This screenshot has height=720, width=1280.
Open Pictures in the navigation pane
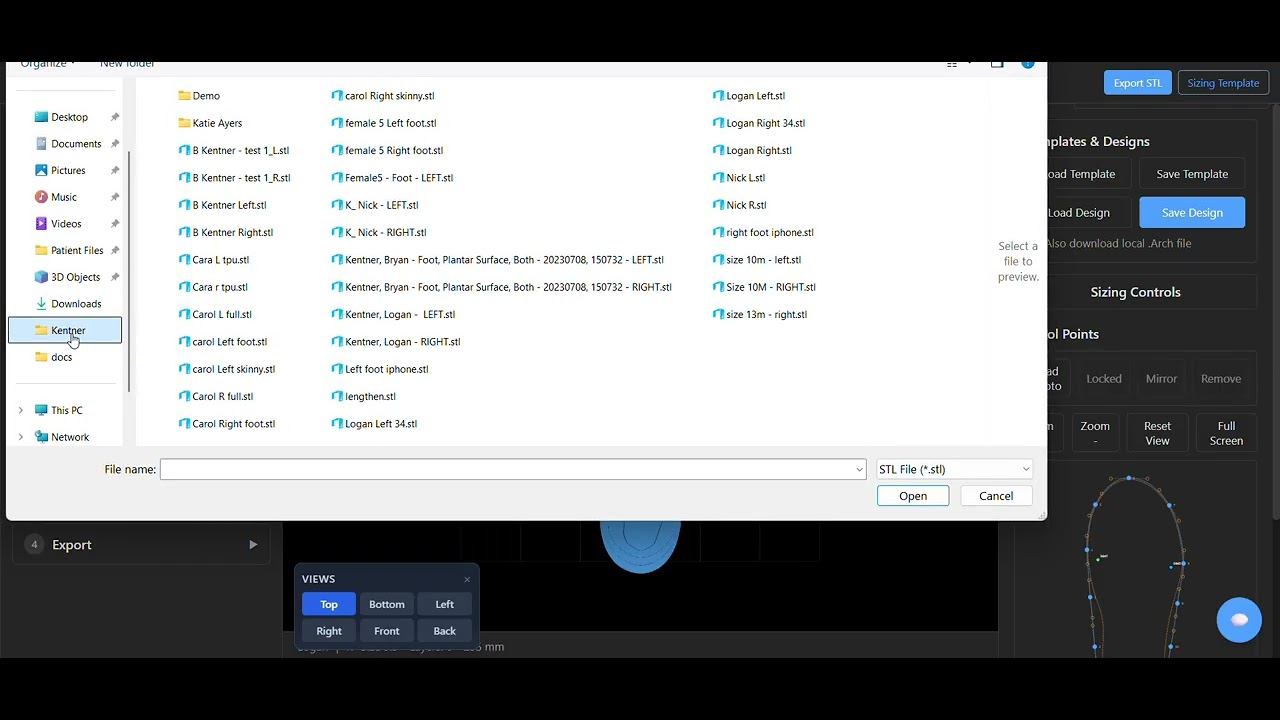point(68,170)
